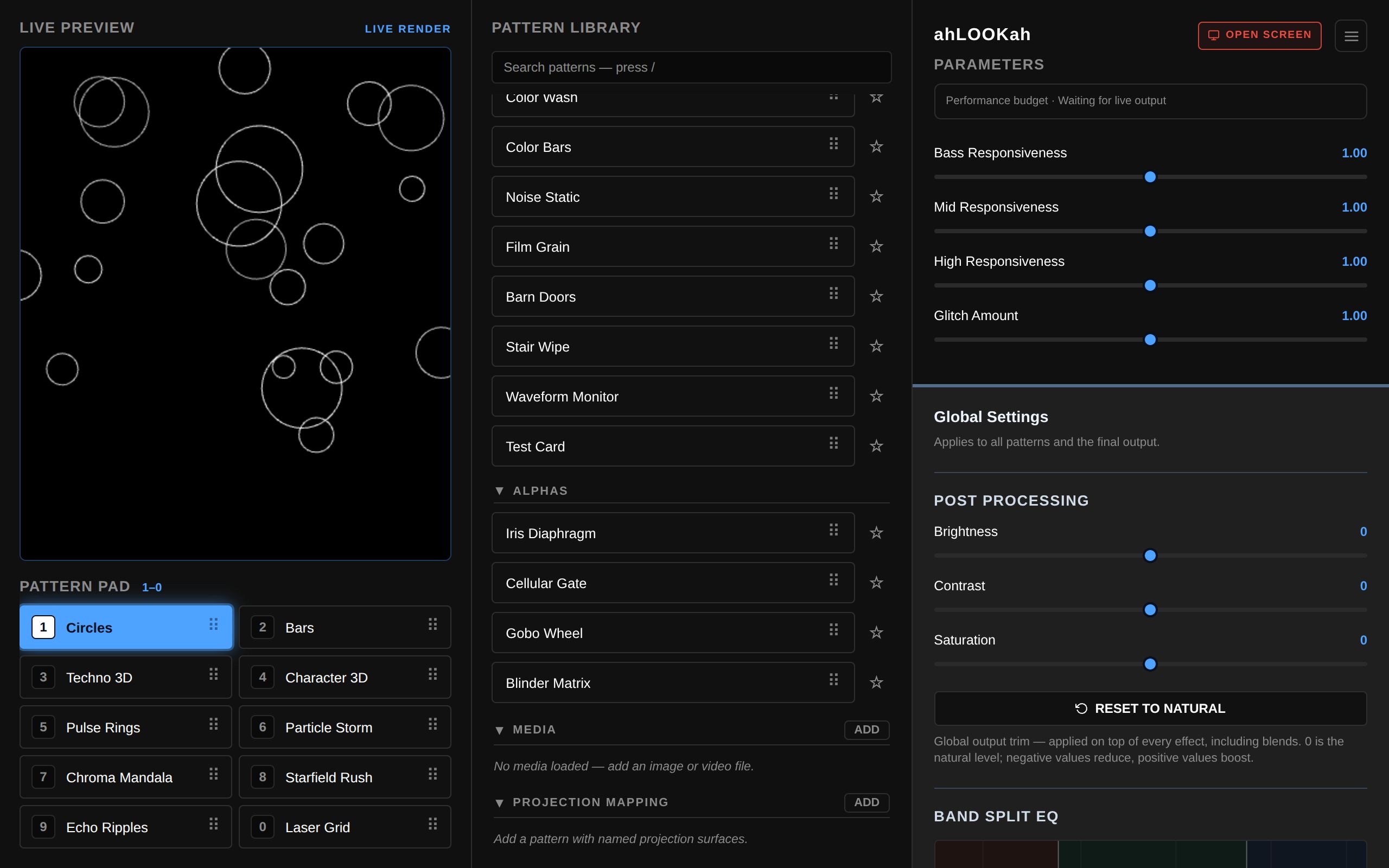Focus the Search patterns field

(x=691, y=67)
